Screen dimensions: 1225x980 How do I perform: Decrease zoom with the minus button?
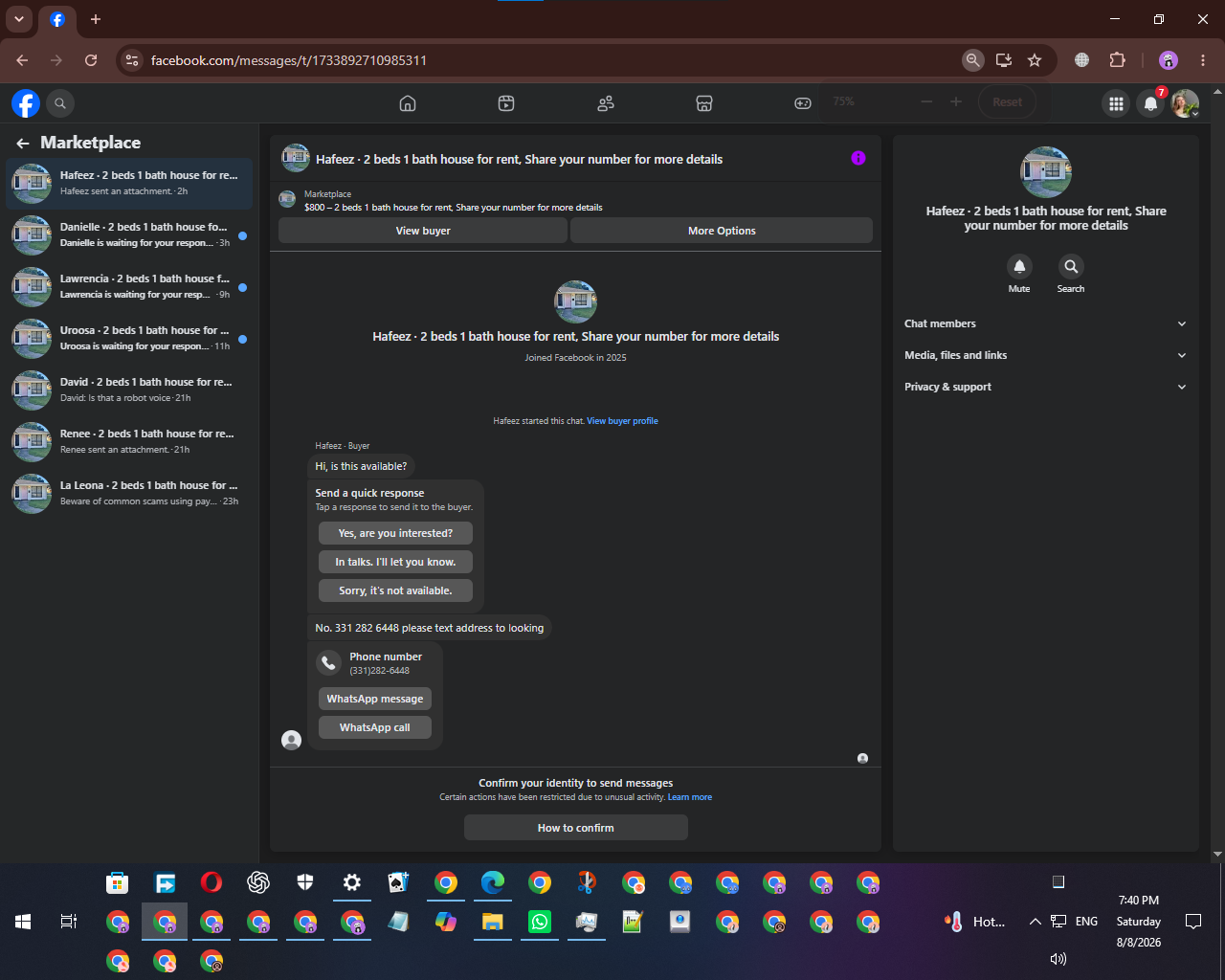pyautogui.click(x=926, y=101)
